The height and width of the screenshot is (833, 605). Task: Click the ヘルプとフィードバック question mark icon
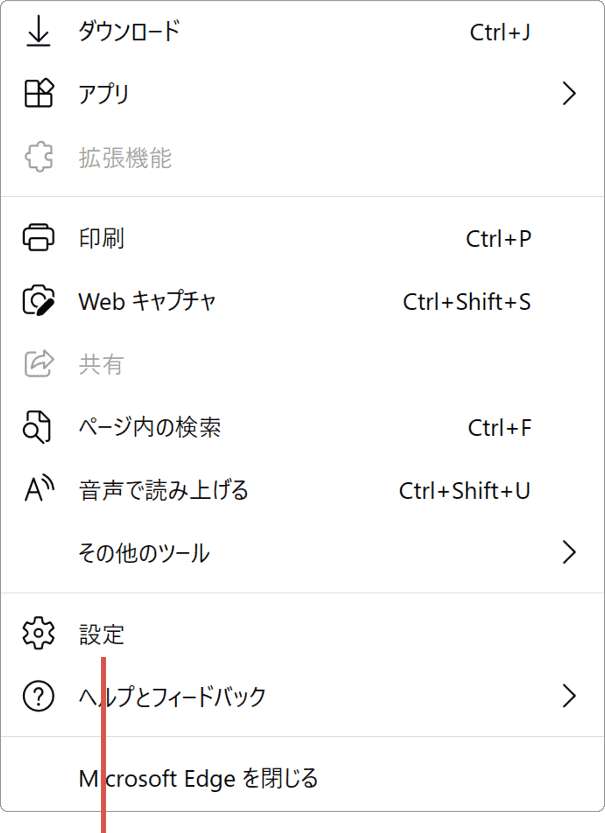38,696
